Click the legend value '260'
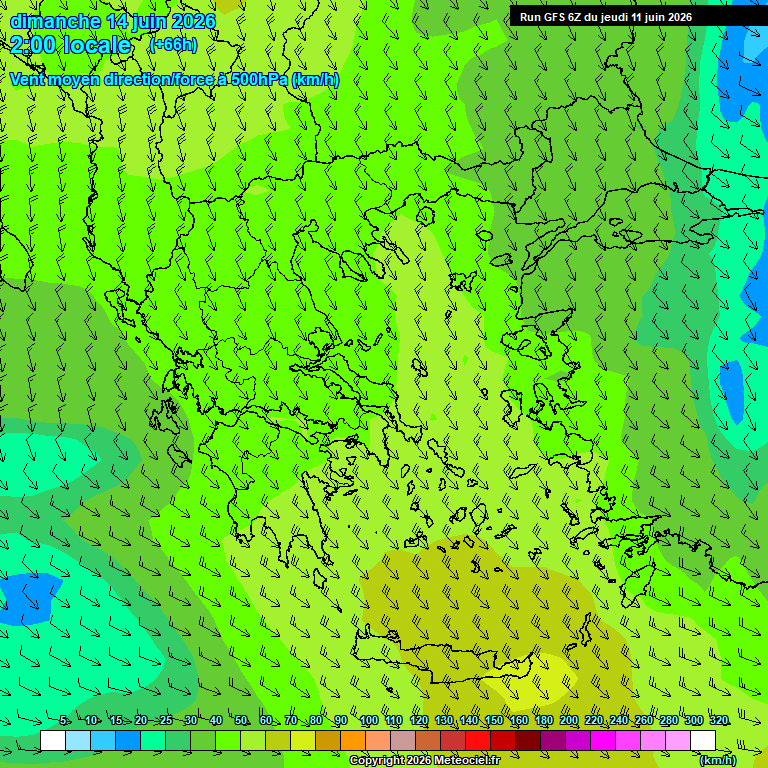This screenshot has width=768, height=768. tap(644, 720)
